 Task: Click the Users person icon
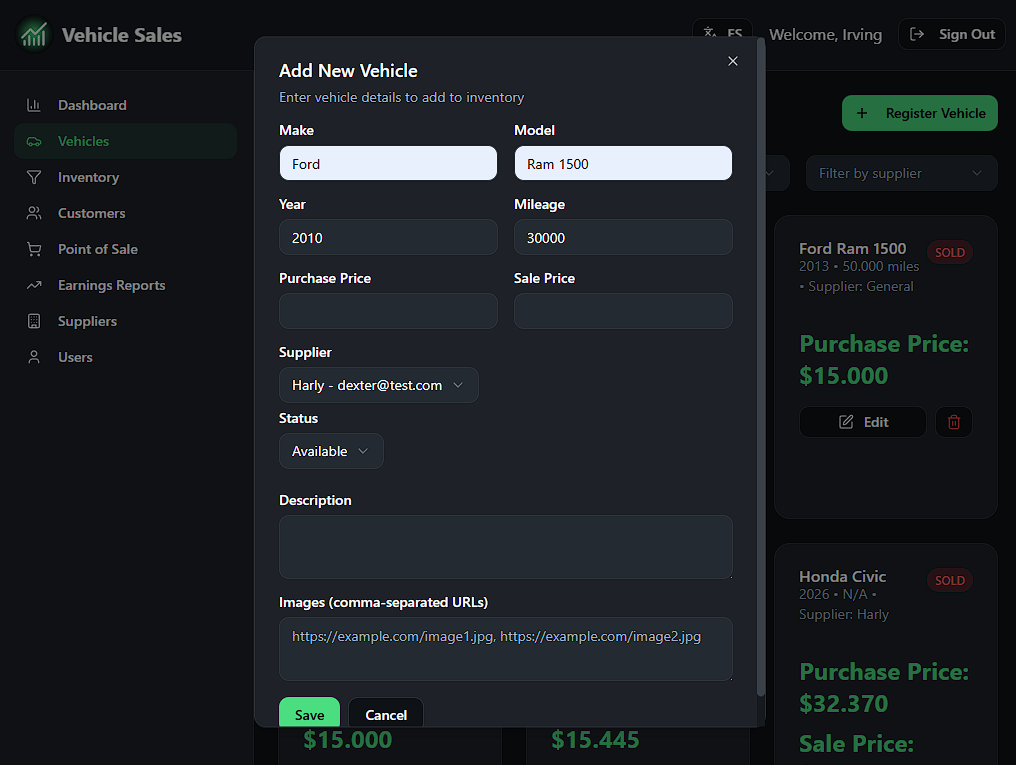tap(34, 357)
